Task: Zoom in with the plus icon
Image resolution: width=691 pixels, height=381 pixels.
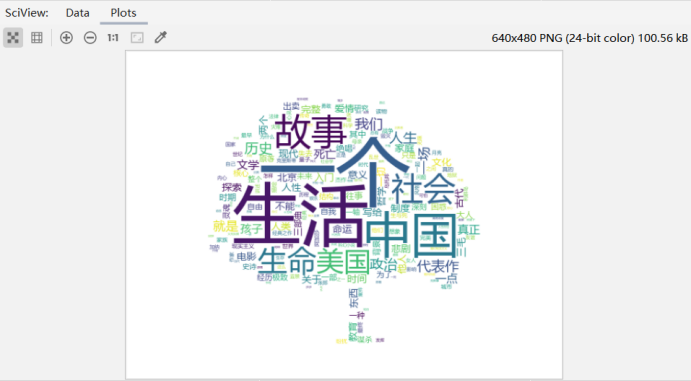Action: pyautogui.click(x=67, y=38)
